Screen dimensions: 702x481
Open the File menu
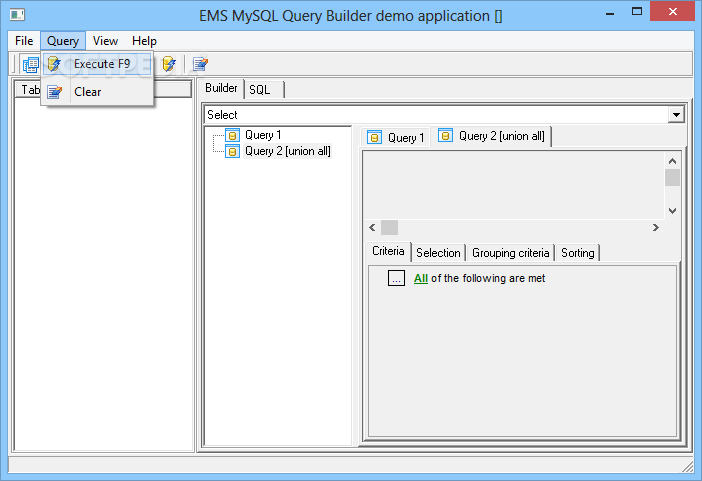(24, 41)
